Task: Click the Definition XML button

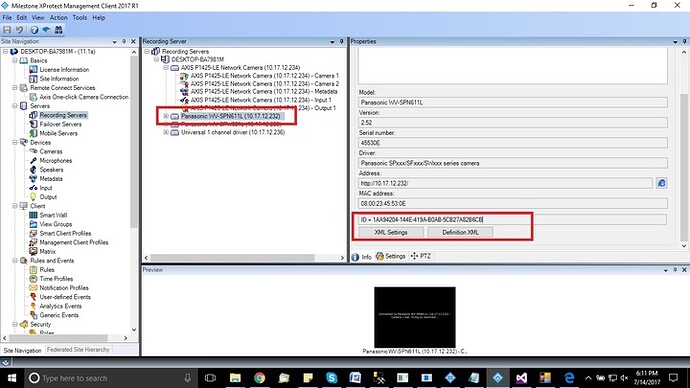Action: pos(460,232)
